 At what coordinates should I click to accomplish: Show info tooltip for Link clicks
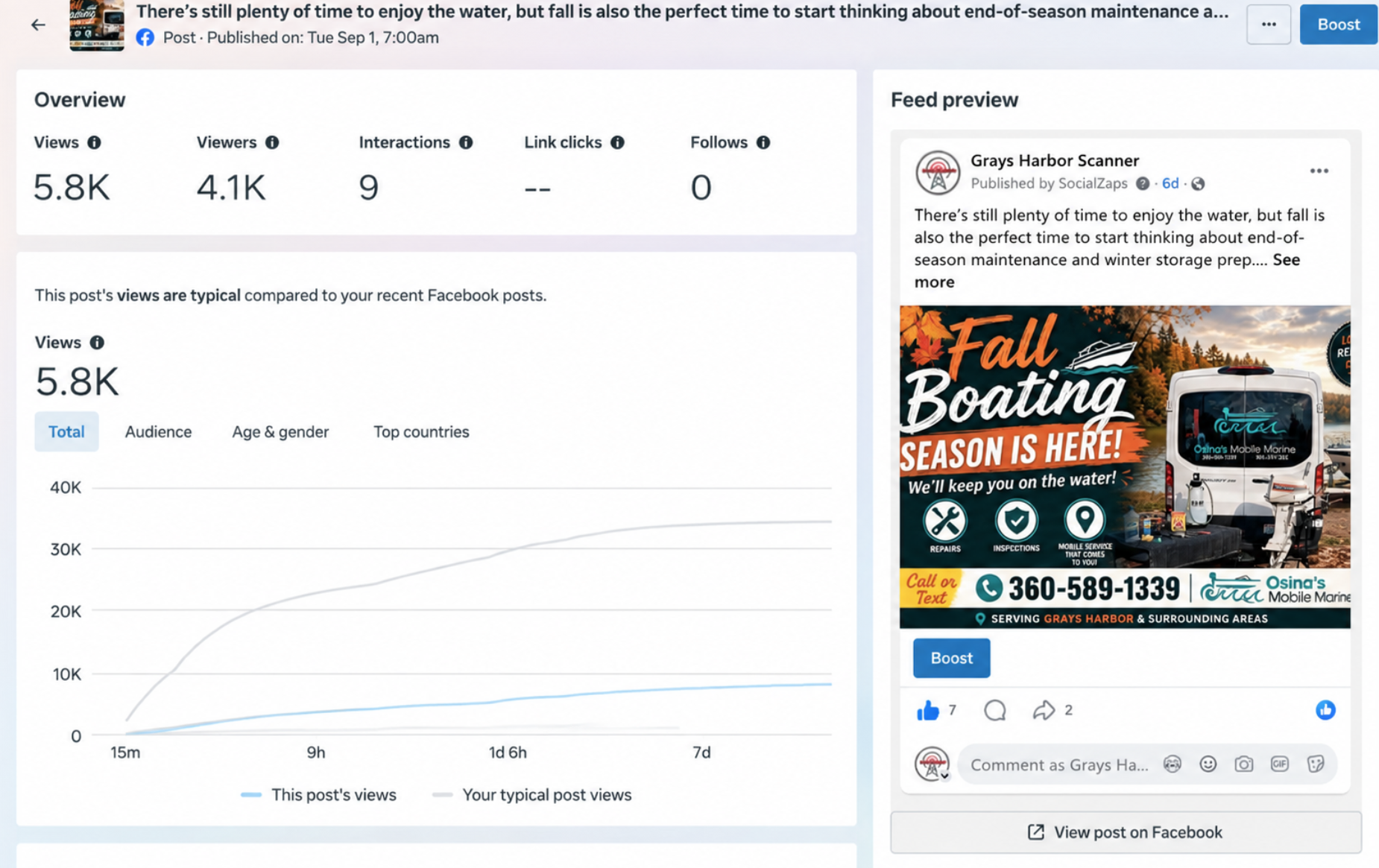[617, 142]
